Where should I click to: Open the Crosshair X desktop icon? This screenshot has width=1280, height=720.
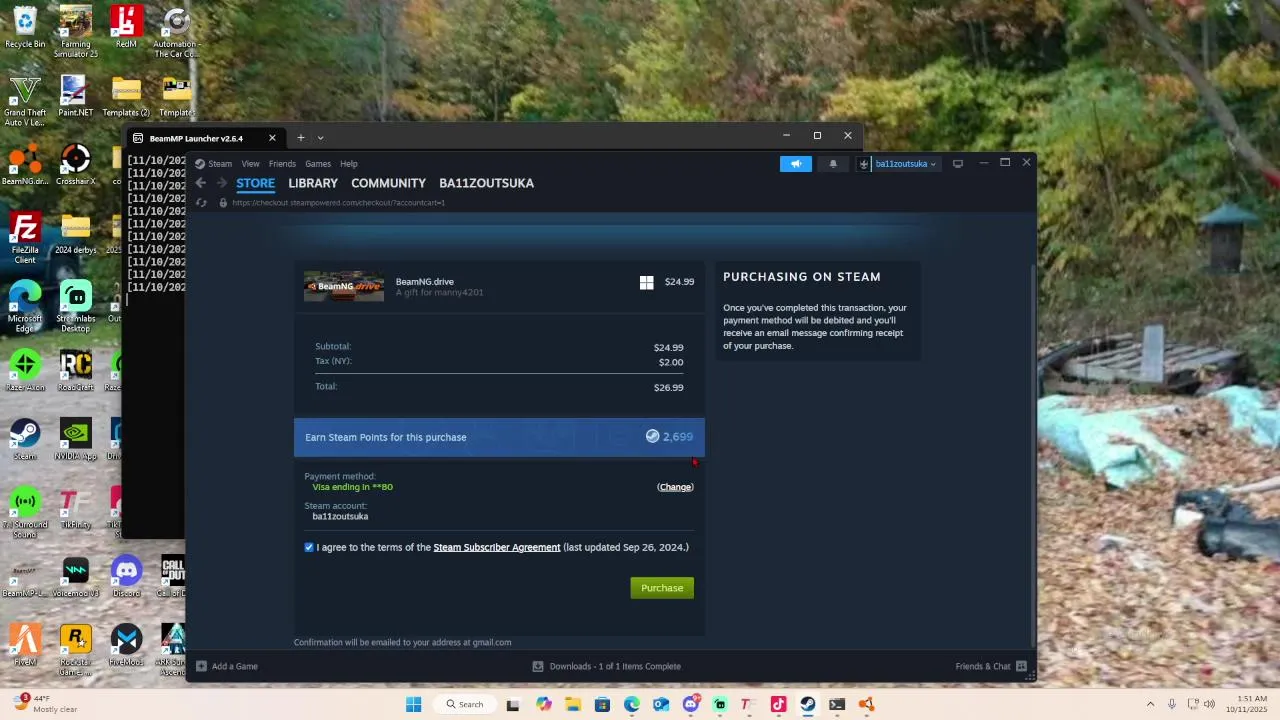click(x=75, y=165)
